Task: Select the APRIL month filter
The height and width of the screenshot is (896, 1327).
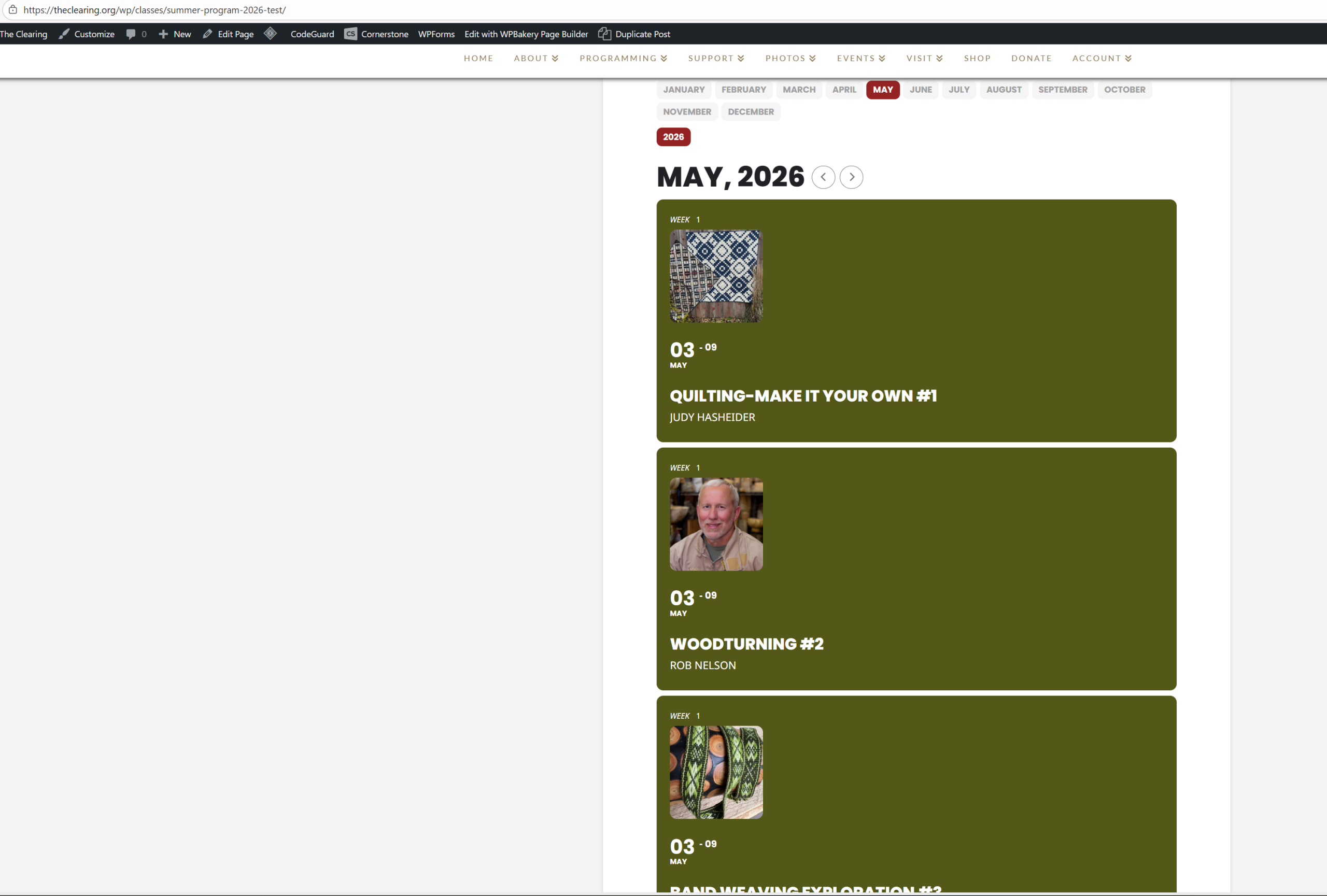Action: pyautogui.click(x=843, y=90)
